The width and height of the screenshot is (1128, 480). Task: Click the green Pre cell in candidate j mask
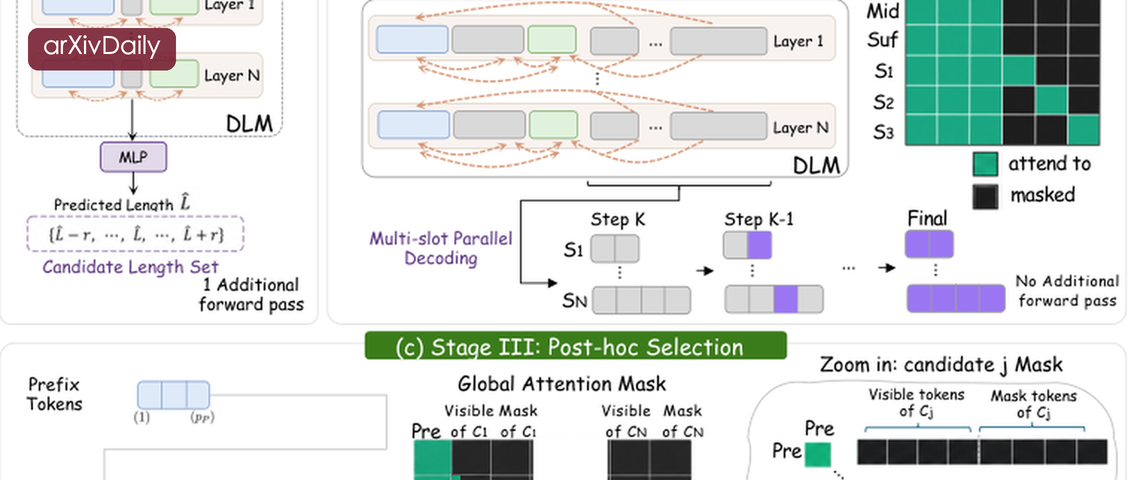[x=818, y=455]
